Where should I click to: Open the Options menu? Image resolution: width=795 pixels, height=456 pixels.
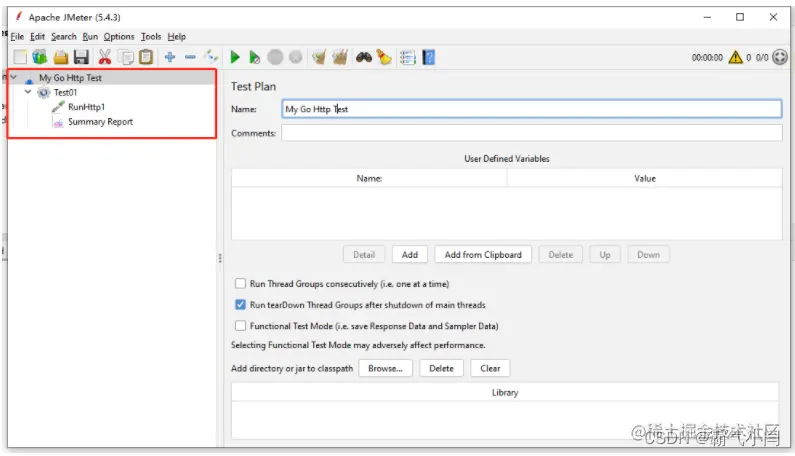[119, 37]
